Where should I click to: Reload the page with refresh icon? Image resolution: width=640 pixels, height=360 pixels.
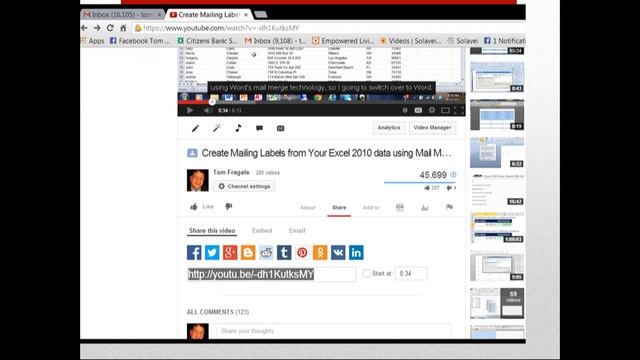click(110, 28)
